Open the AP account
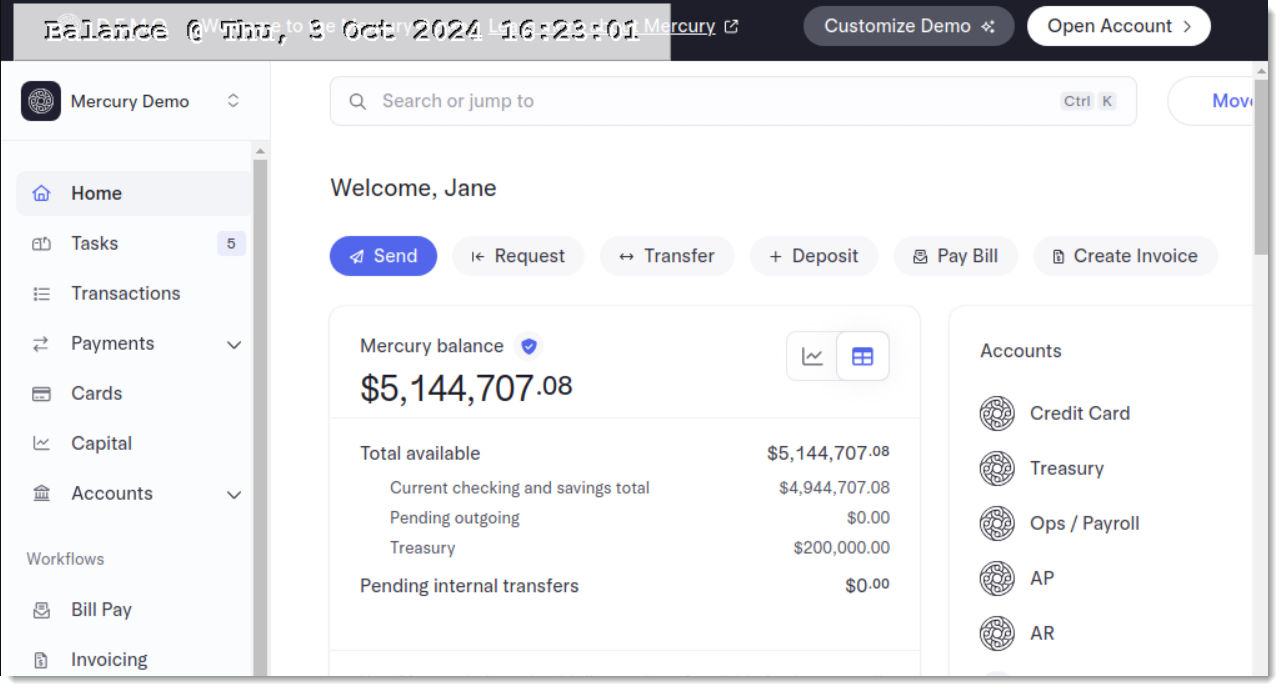Image resolution: width=1283 pixels, height=691 pixels. 1041,578
